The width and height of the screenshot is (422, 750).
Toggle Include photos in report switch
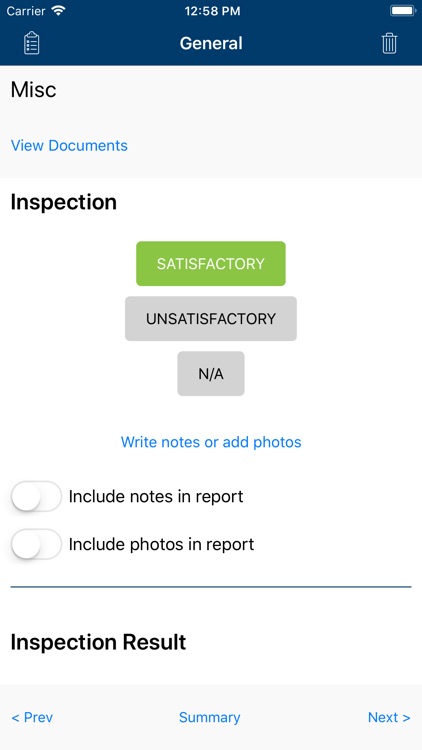click(36, 544)
